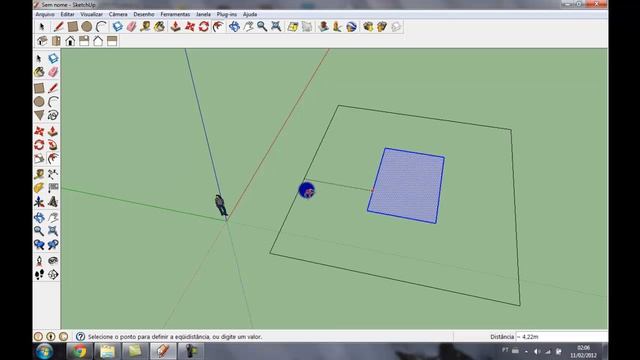Image resolution: width=640 pixels, height=360 pixels.
Task: Select the Rotate tool in top toolbar
Action: (204, 27)
